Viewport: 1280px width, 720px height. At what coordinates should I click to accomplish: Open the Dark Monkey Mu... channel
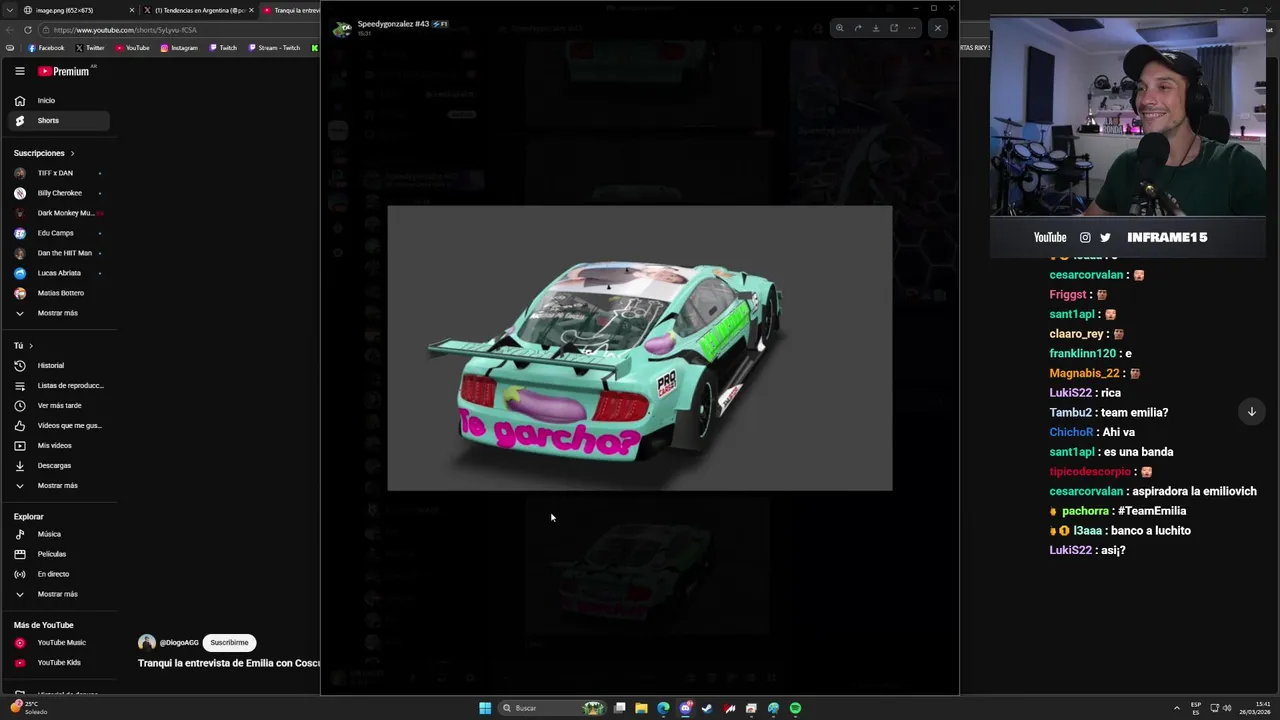click(x=58, y=213)
